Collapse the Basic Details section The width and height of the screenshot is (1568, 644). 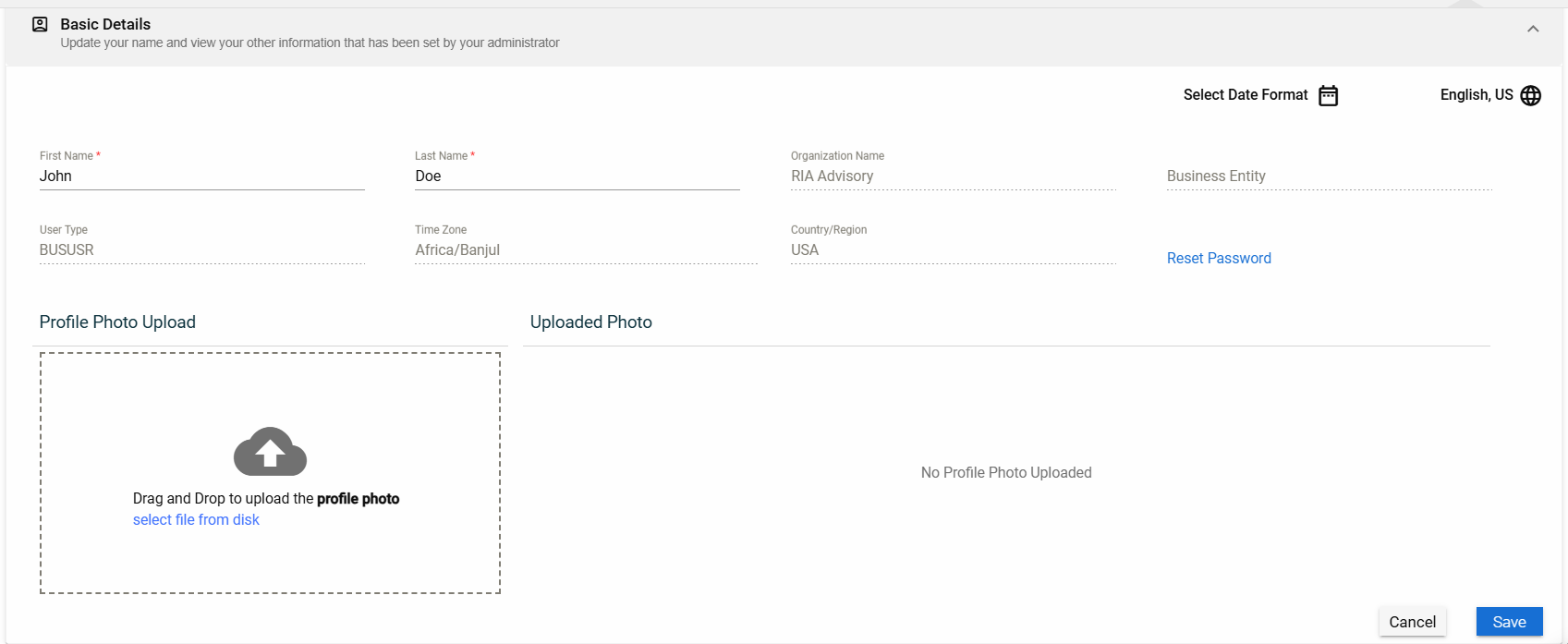point(1533,30)
